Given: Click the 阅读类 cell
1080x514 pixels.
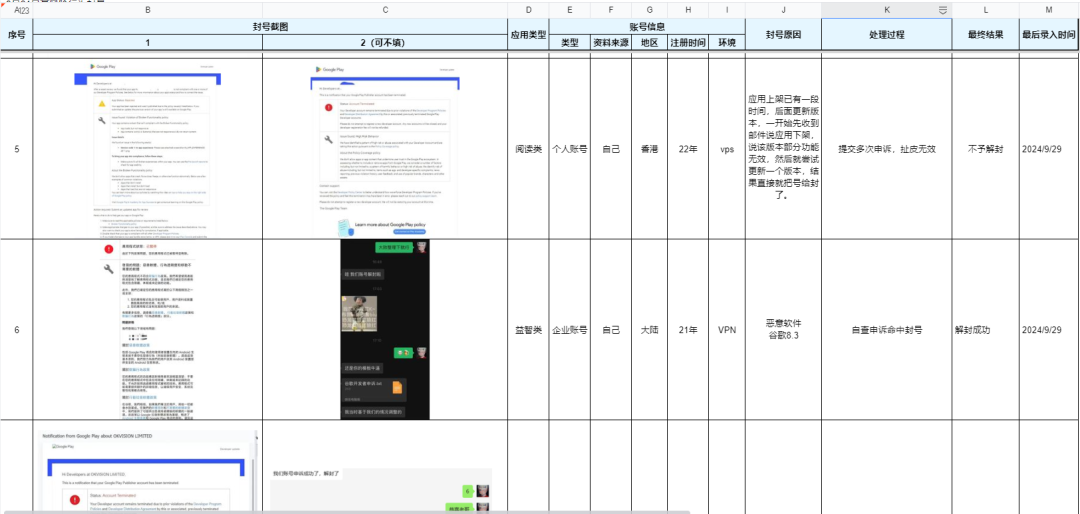Looking at the screenshot, I should [x=528, y=149].
